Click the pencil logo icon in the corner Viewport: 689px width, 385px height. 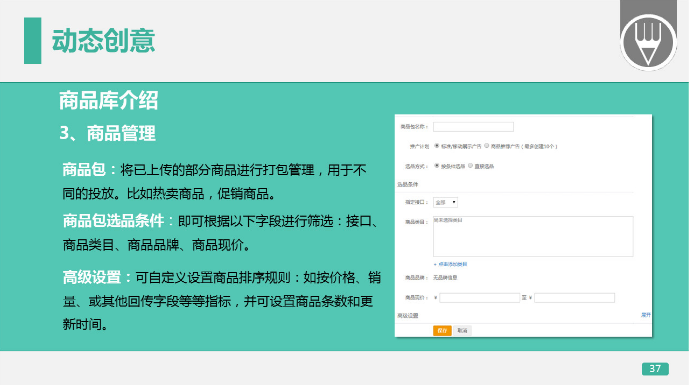(648, 42)
